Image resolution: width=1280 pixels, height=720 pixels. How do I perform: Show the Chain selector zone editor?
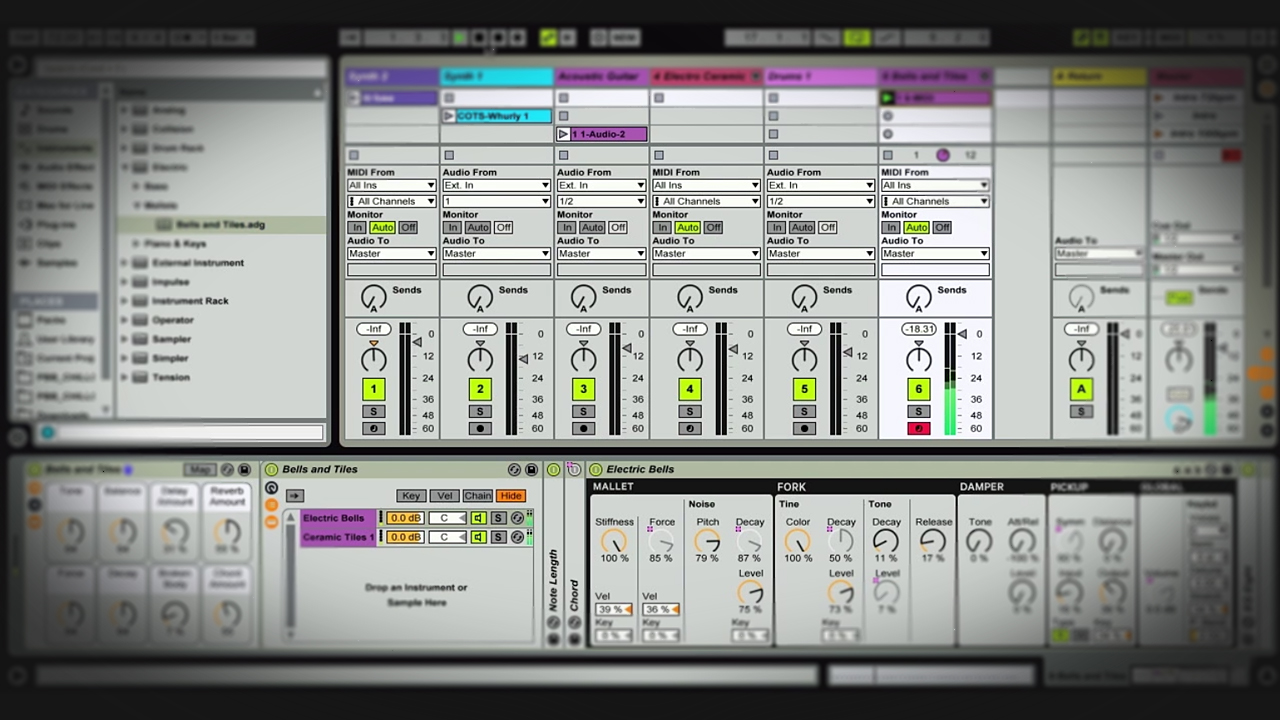(477, 496)
